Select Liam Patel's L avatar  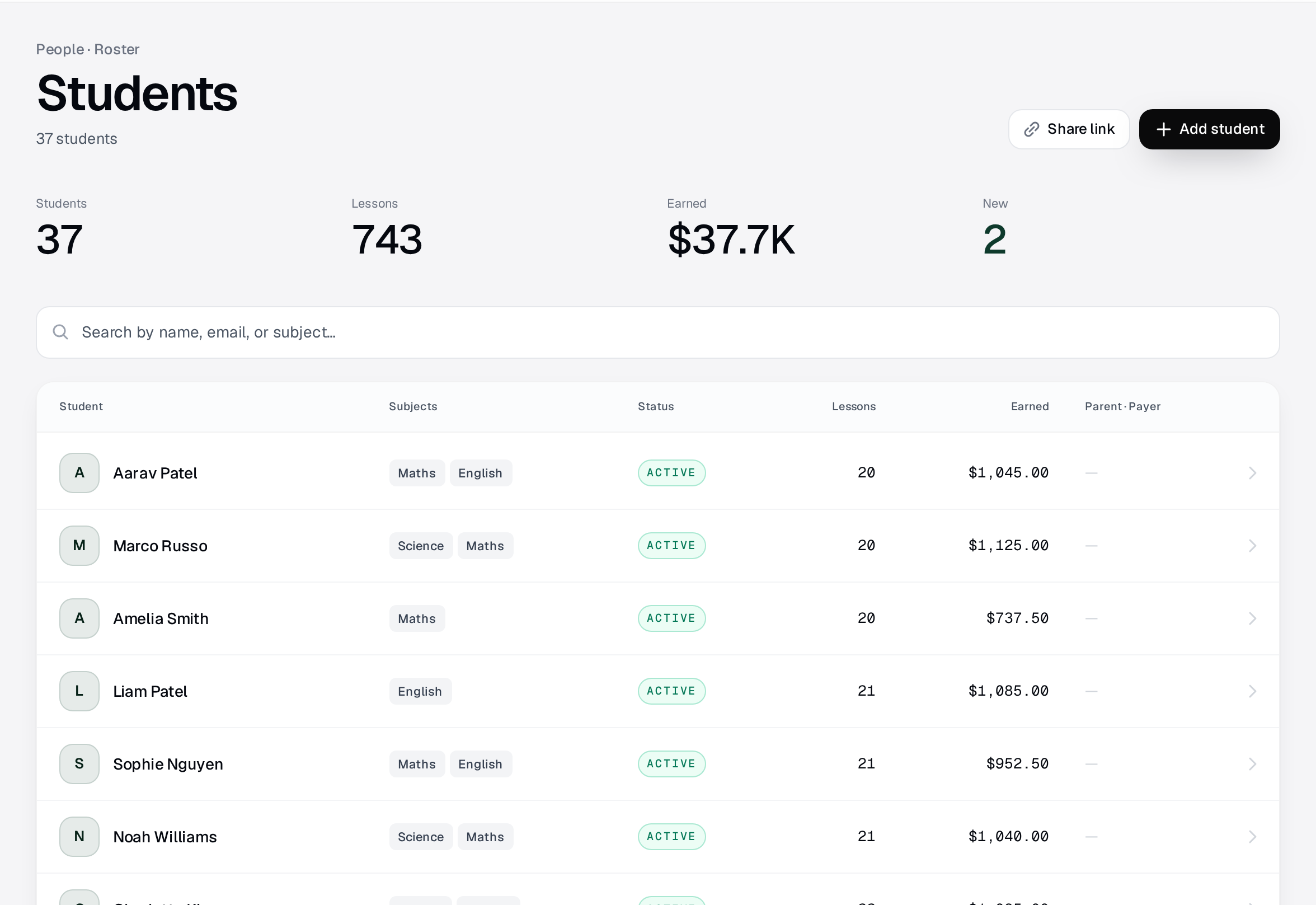point(79,691)
